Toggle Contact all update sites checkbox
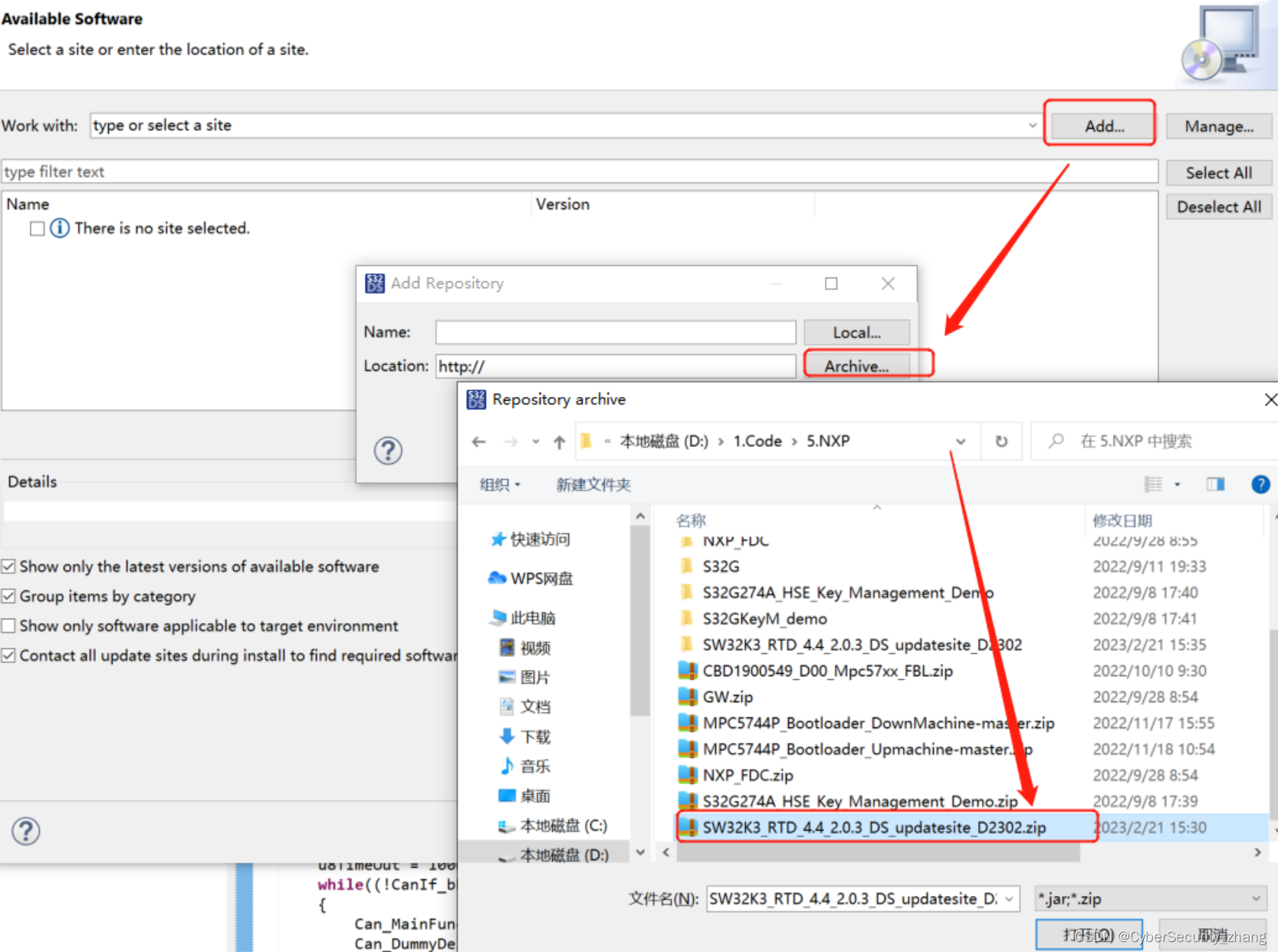 click(8, 655)
